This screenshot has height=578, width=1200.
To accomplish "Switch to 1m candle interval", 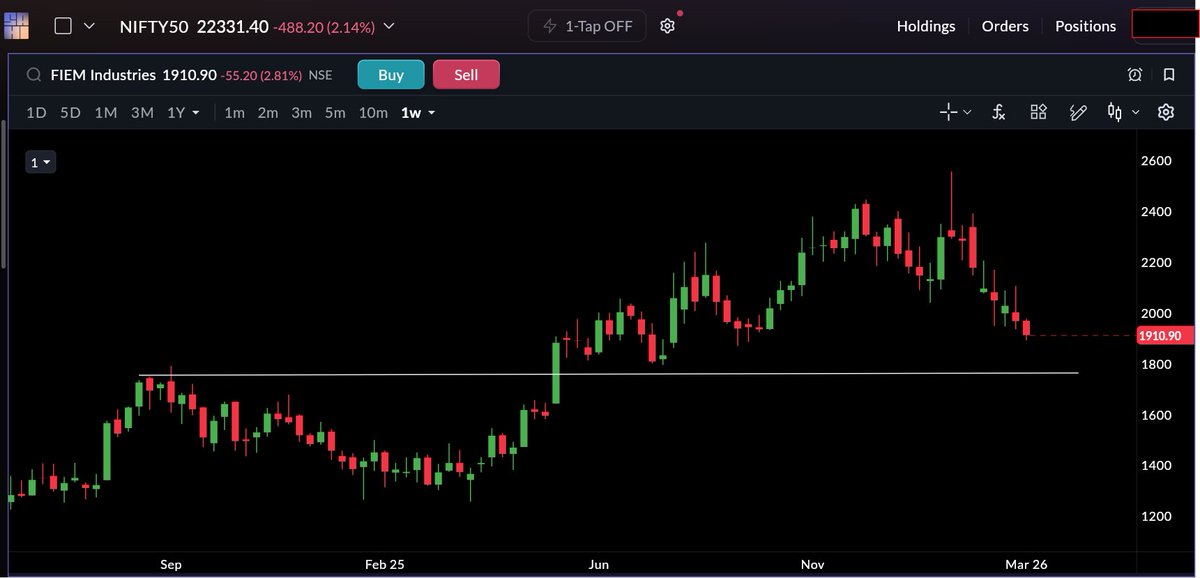I will (x=234, y=113).
